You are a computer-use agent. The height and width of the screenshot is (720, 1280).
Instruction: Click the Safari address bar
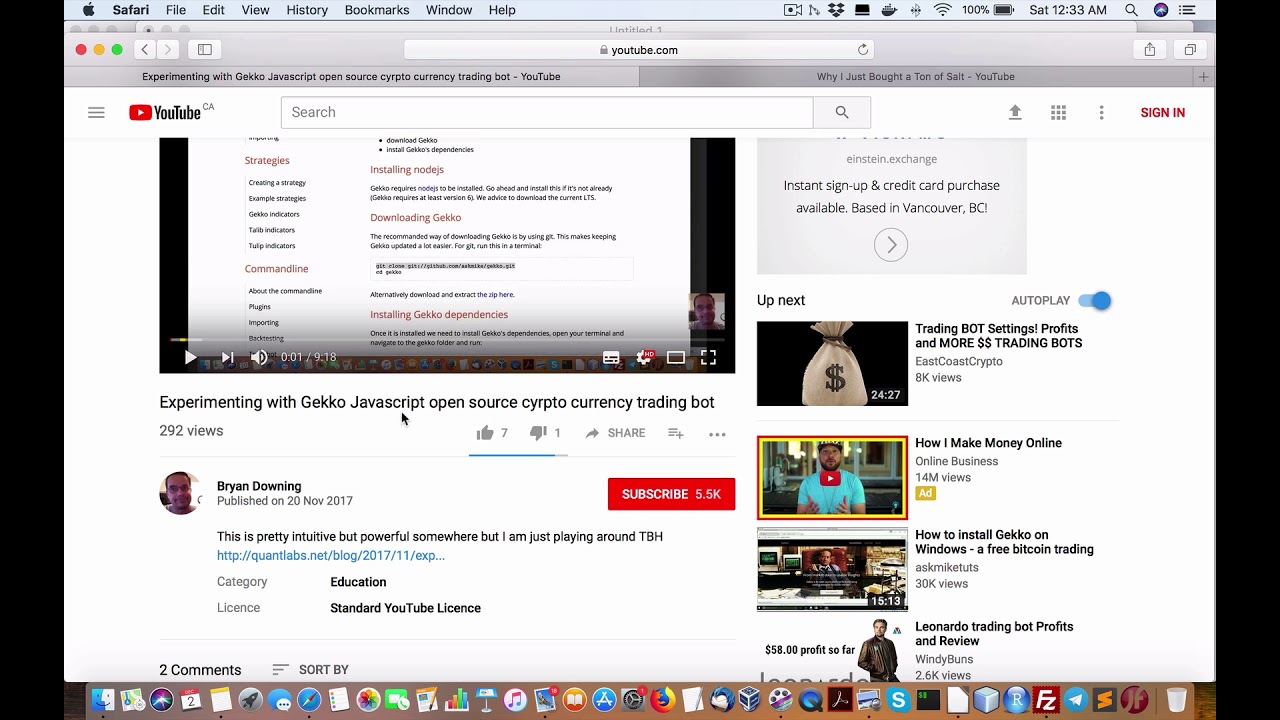pyautogui.click(x=639, y=49)
